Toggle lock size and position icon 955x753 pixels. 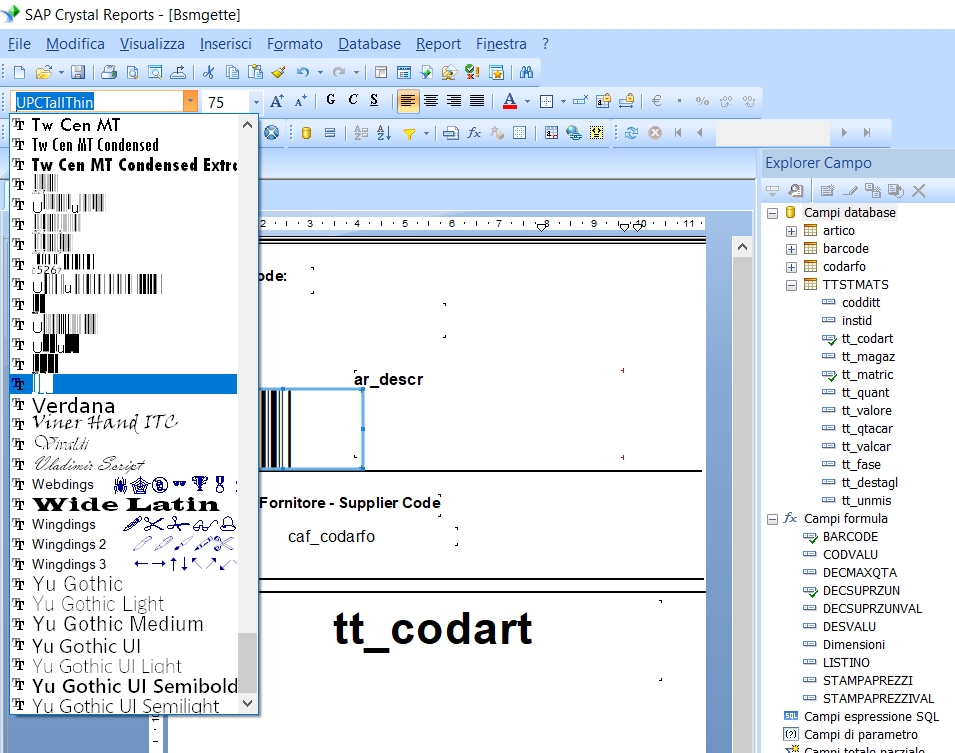pyautogui.click(x=626, y=101)
